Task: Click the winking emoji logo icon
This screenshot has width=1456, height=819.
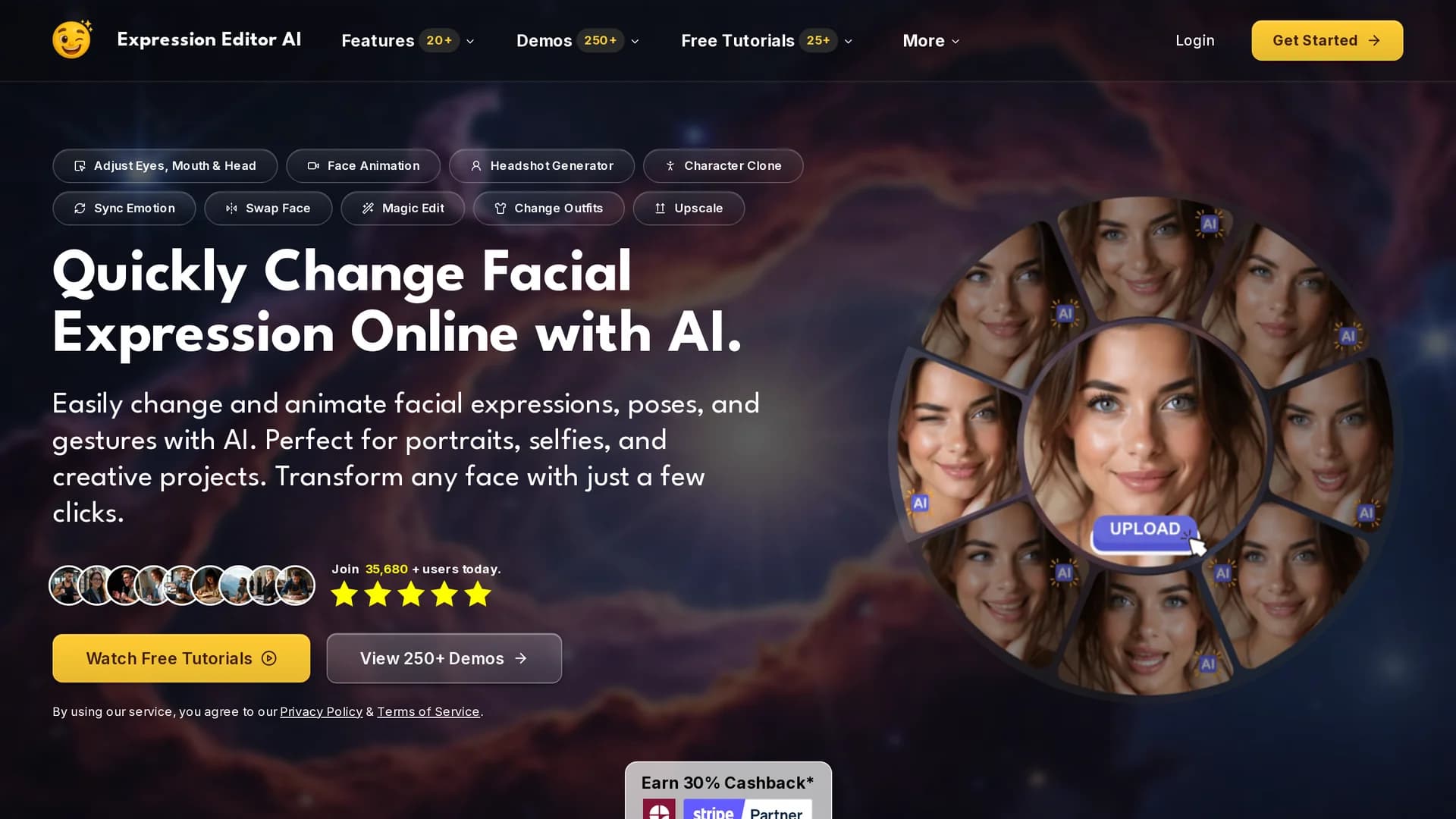Action: tap(72, 39)
